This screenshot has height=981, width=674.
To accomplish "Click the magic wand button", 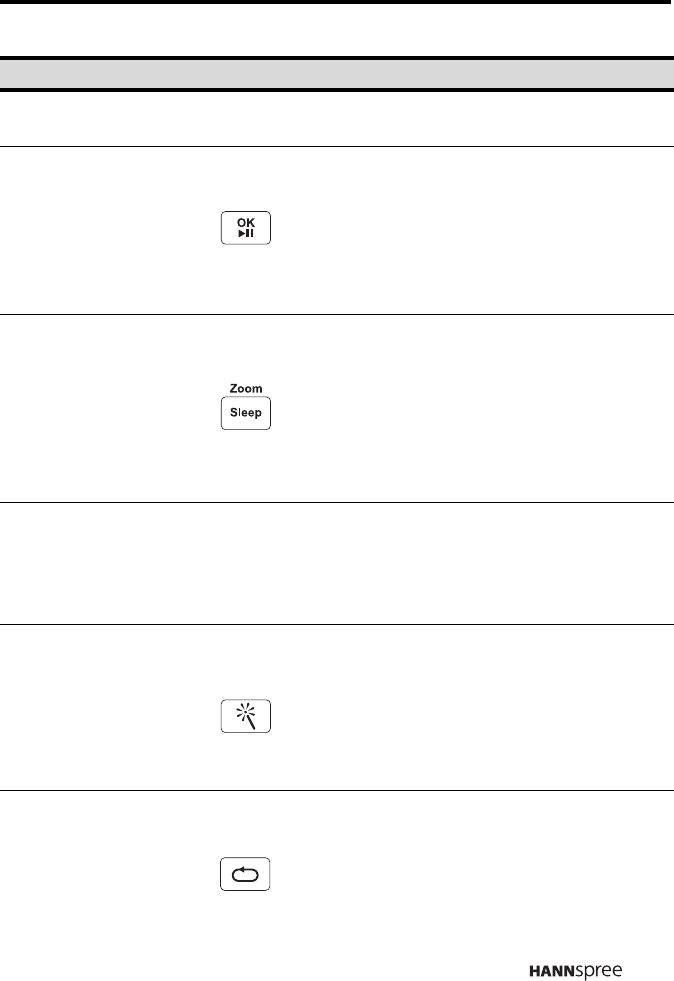I will (x=245, y=717).
